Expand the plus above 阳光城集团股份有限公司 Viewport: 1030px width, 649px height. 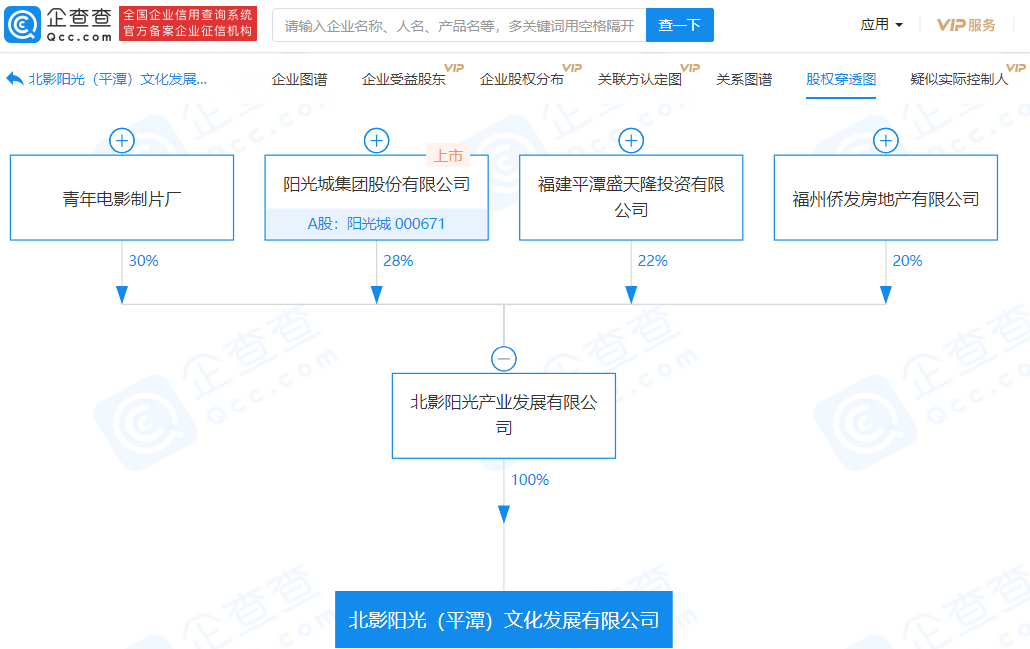point(376,140)
